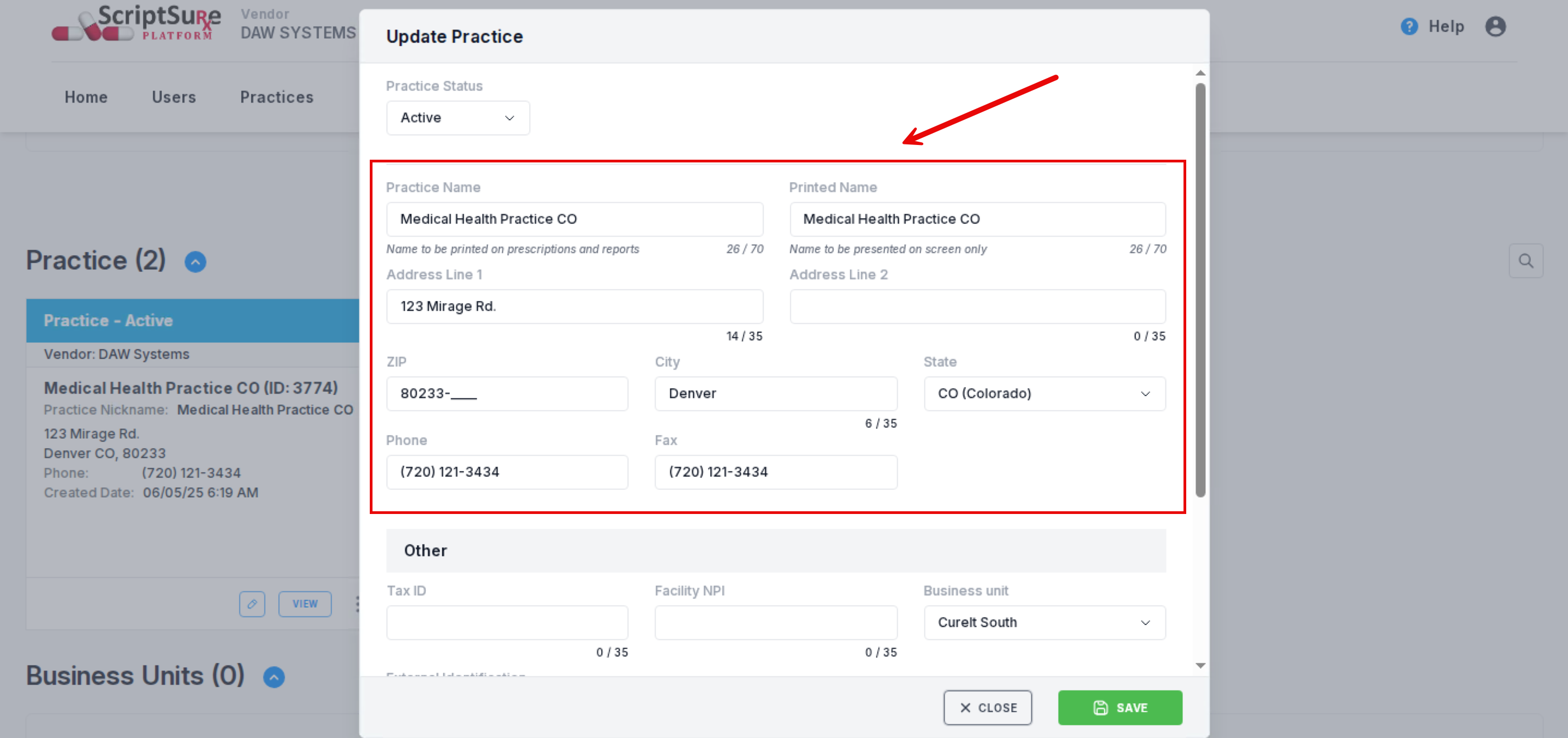The height and width of the screenshot is (738, 1568).
Task: Click the practice search magnifier icon
Action: pos(1525,261)
